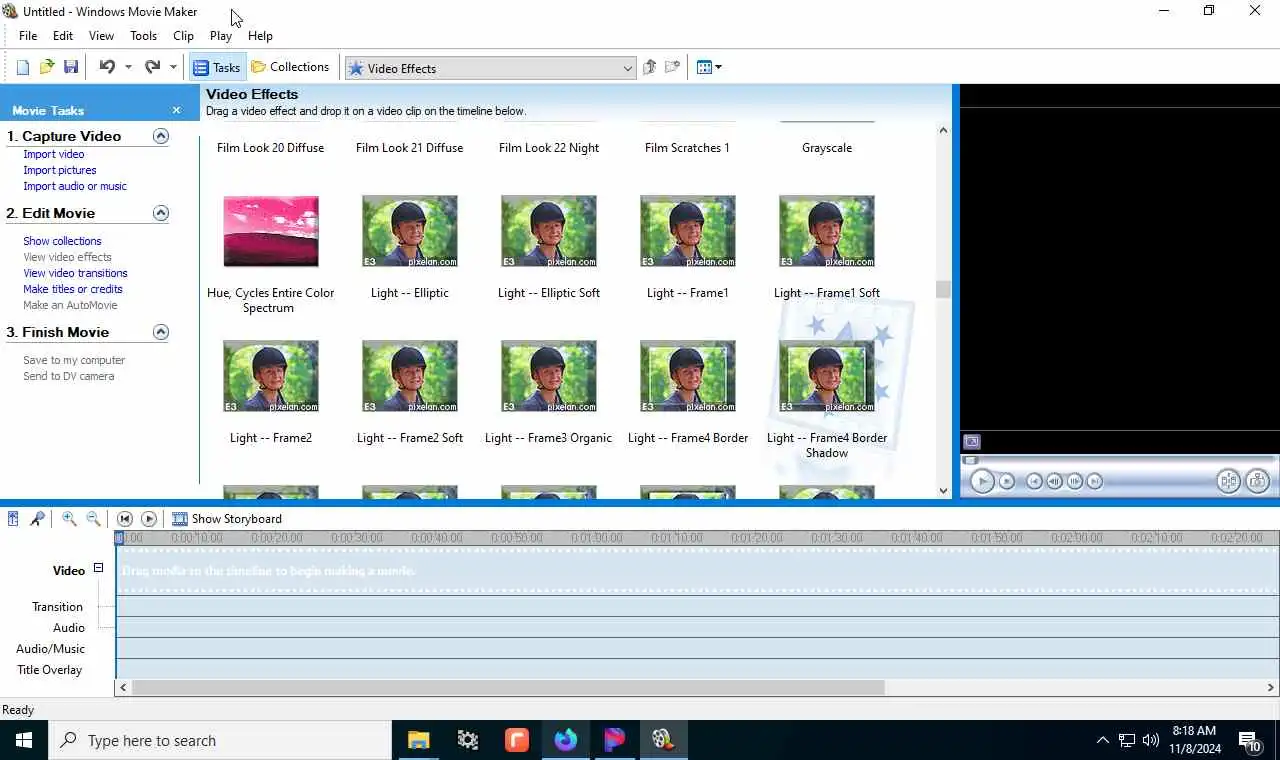Click the preview monitor Stop button
The height and width of the screenshot is (760, 1280).
[x=1007, y=481]
